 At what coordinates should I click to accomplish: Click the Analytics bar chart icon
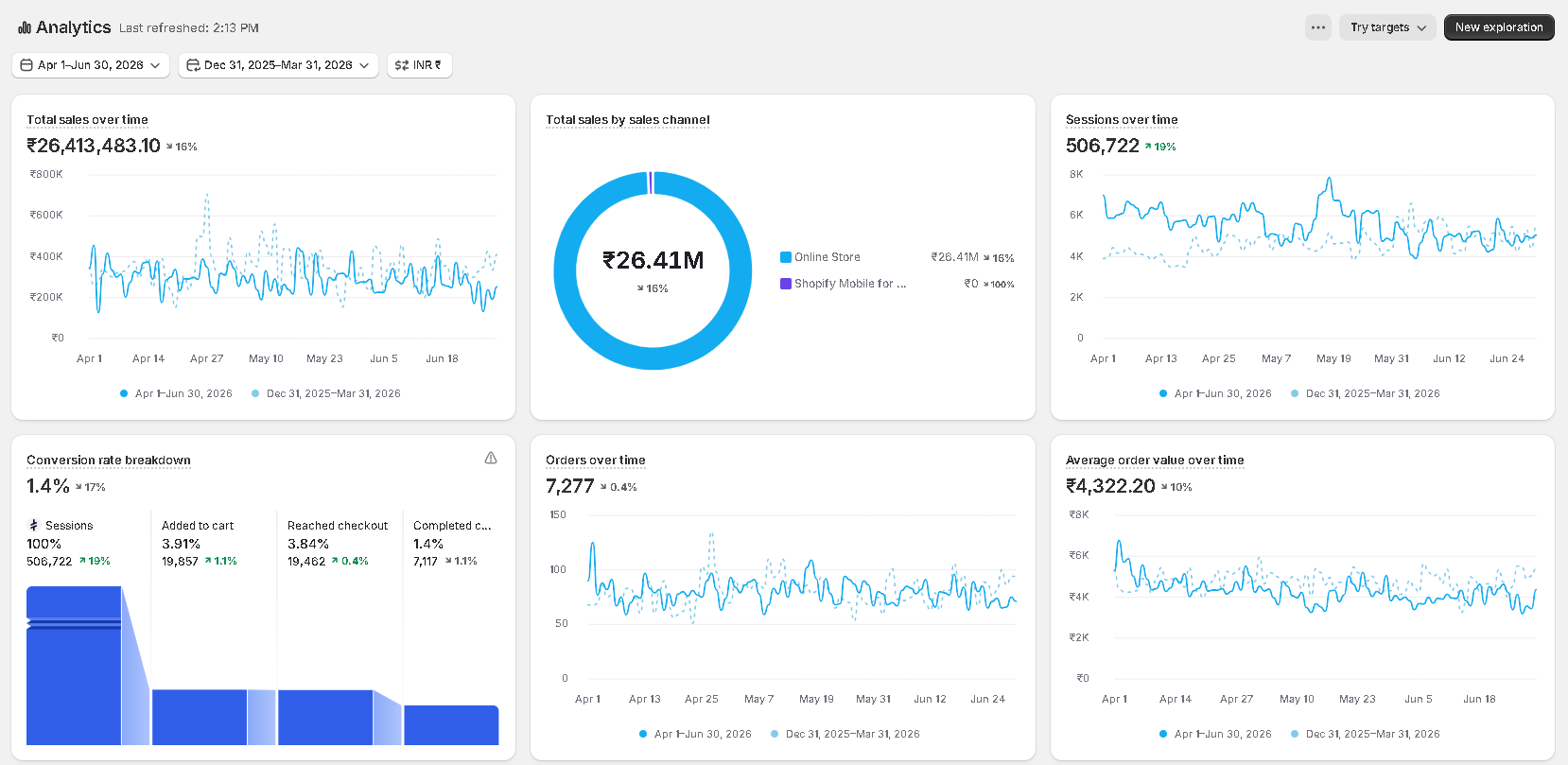point(25,28)
